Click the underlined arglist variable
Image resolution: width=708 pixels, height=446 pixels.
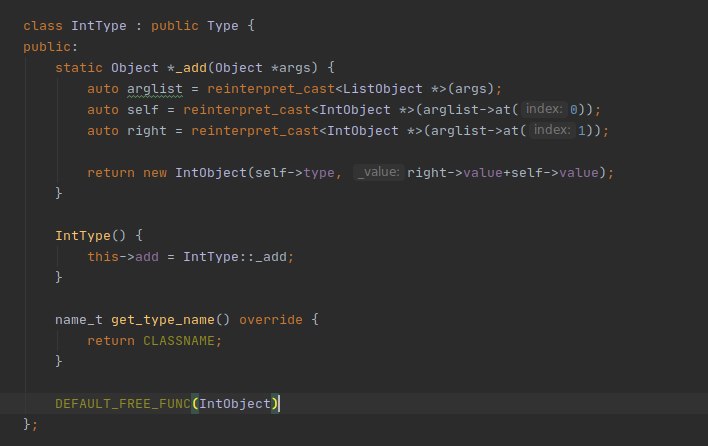[154, 89]
